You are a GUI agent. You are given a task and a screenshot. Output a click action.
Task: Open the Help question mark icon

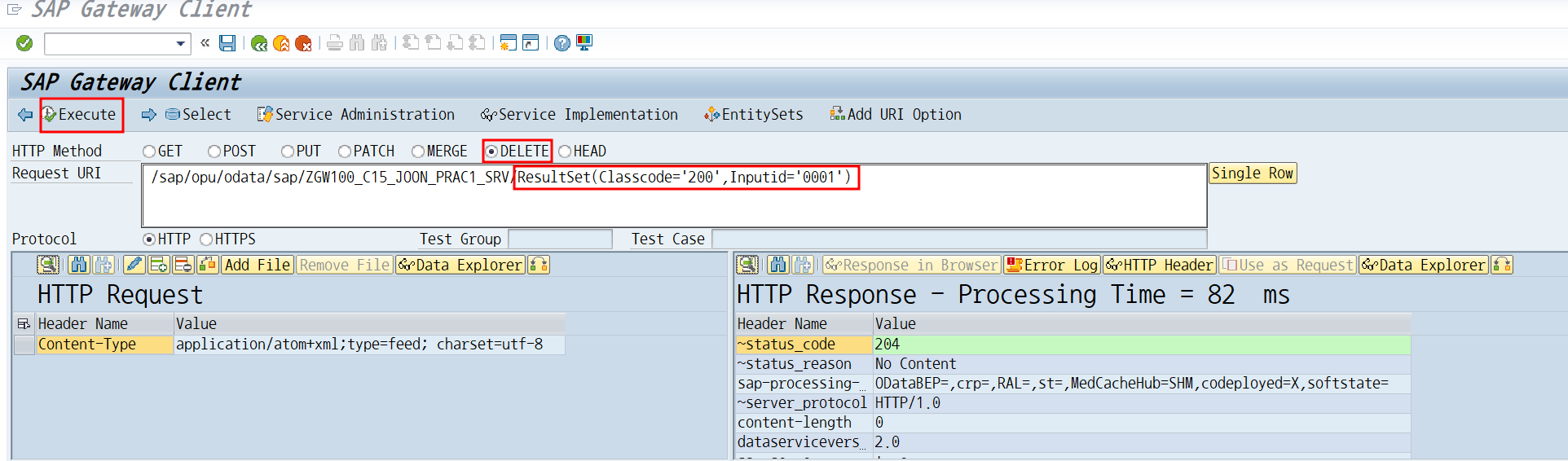[562, 43]
